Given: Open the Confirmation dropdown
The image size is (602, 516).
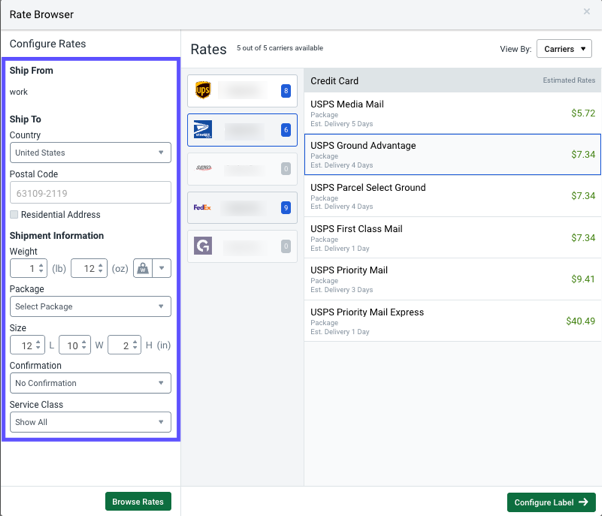Looking at the screenshot, I should point(91,383).
